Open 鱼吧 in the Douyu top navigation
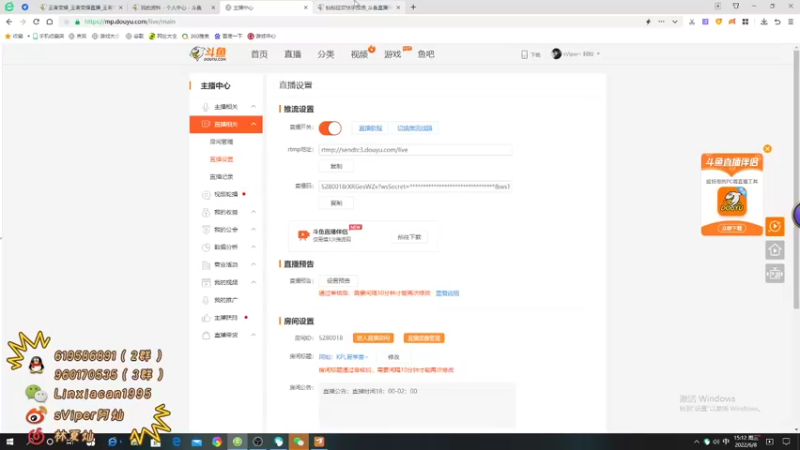800x450 pixels. 426,54
